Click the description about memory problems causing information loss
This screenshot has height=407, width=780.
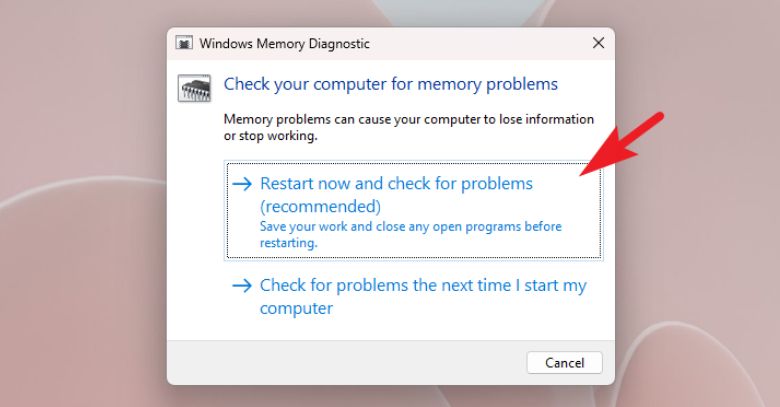tap(408, 127)
